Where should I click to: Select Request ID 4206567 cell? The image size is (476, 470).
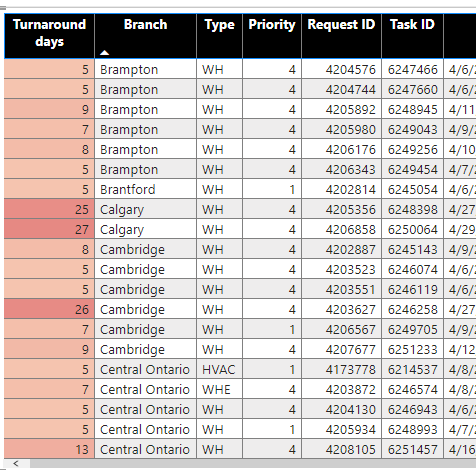[341, 329]
